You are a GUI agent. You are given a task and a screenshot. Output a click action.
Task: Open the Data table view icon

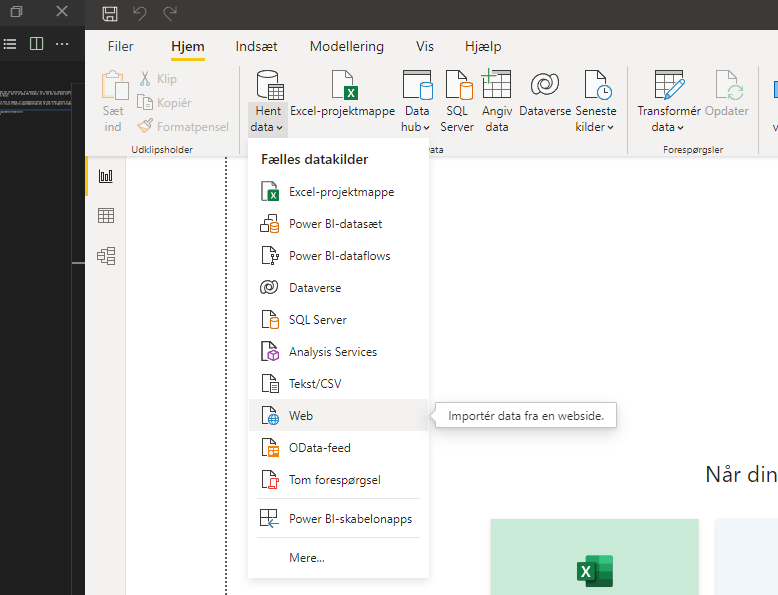coord(106,215)
